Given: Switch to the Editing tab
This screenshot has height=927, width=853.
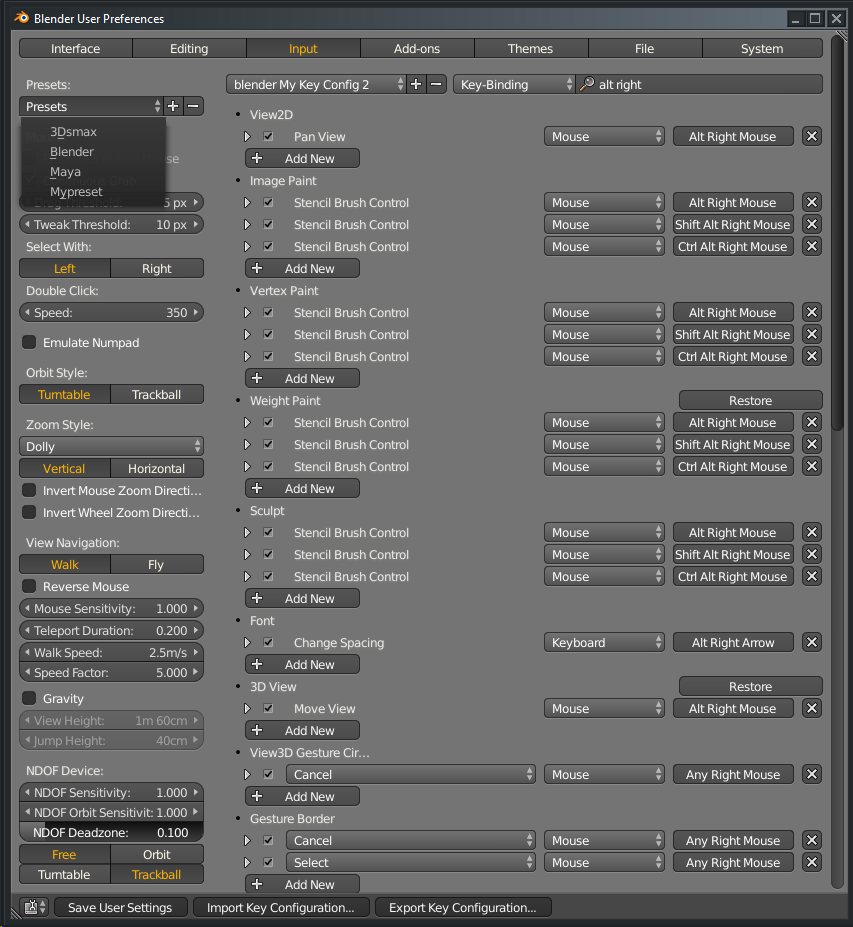Looking at the screenshot, I should [189, 48].
